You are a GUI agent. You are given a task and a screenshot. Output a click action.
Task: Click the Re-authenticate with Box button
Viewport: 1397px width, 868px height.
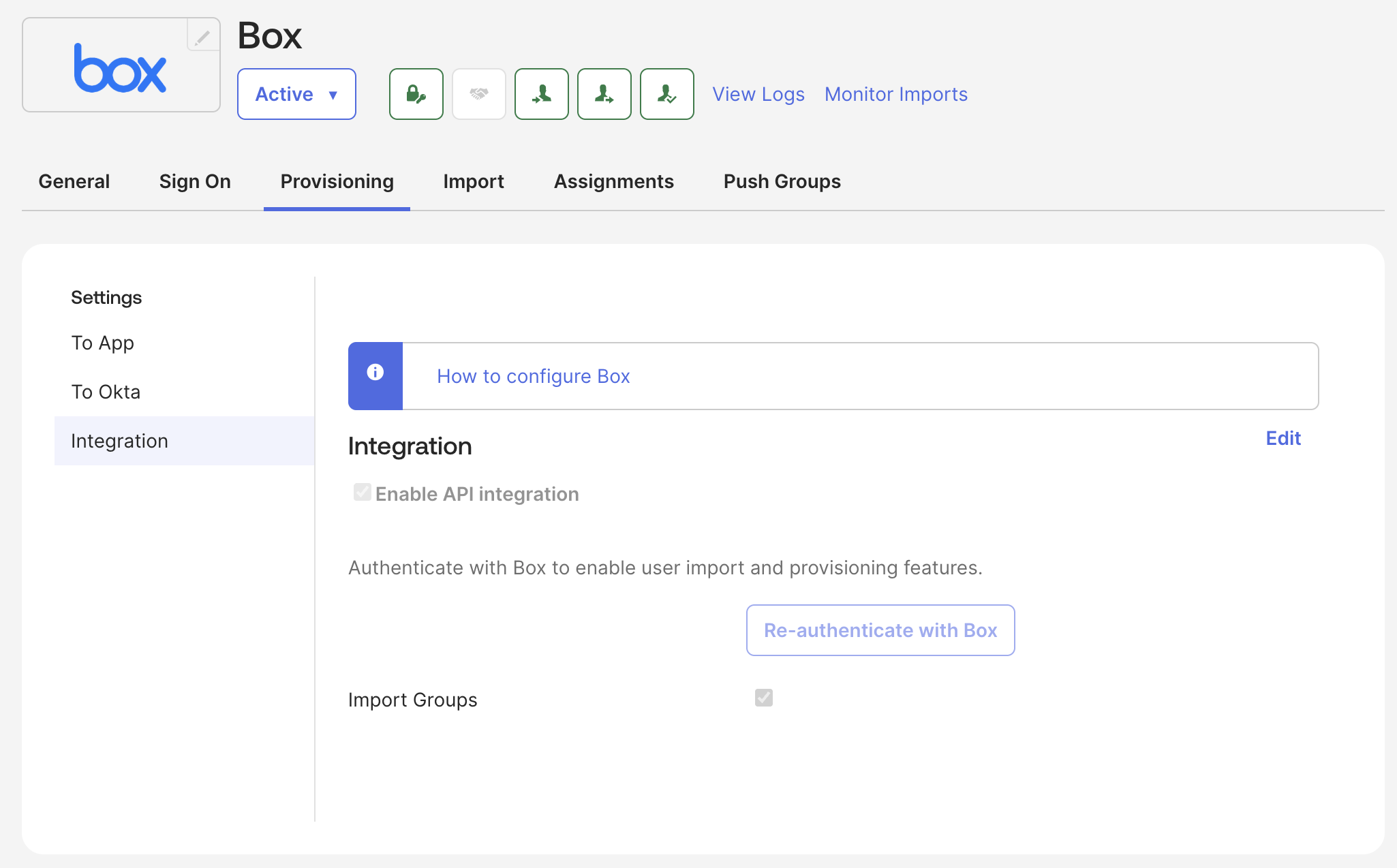tap(880, 630)
